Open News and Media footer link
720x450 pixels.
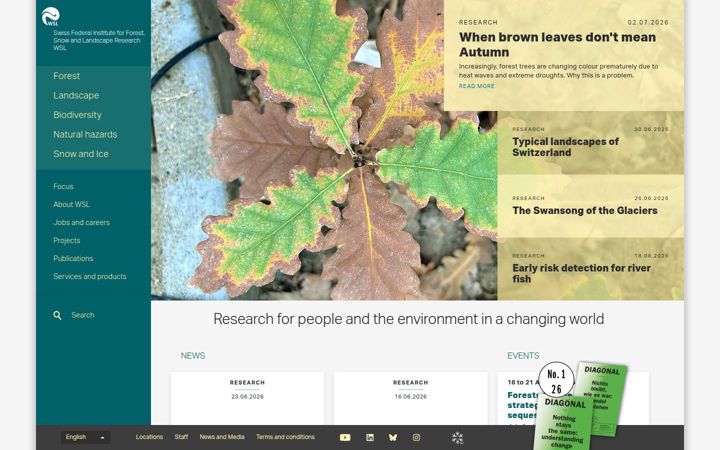point(222,437)
